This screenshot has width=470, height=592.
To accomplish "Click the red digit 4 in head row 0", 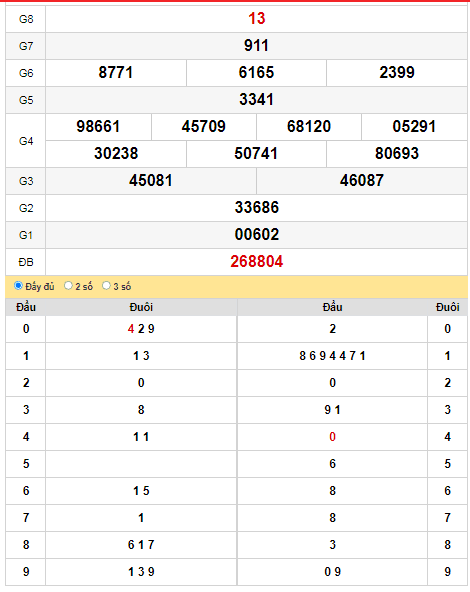I will 131,329.
